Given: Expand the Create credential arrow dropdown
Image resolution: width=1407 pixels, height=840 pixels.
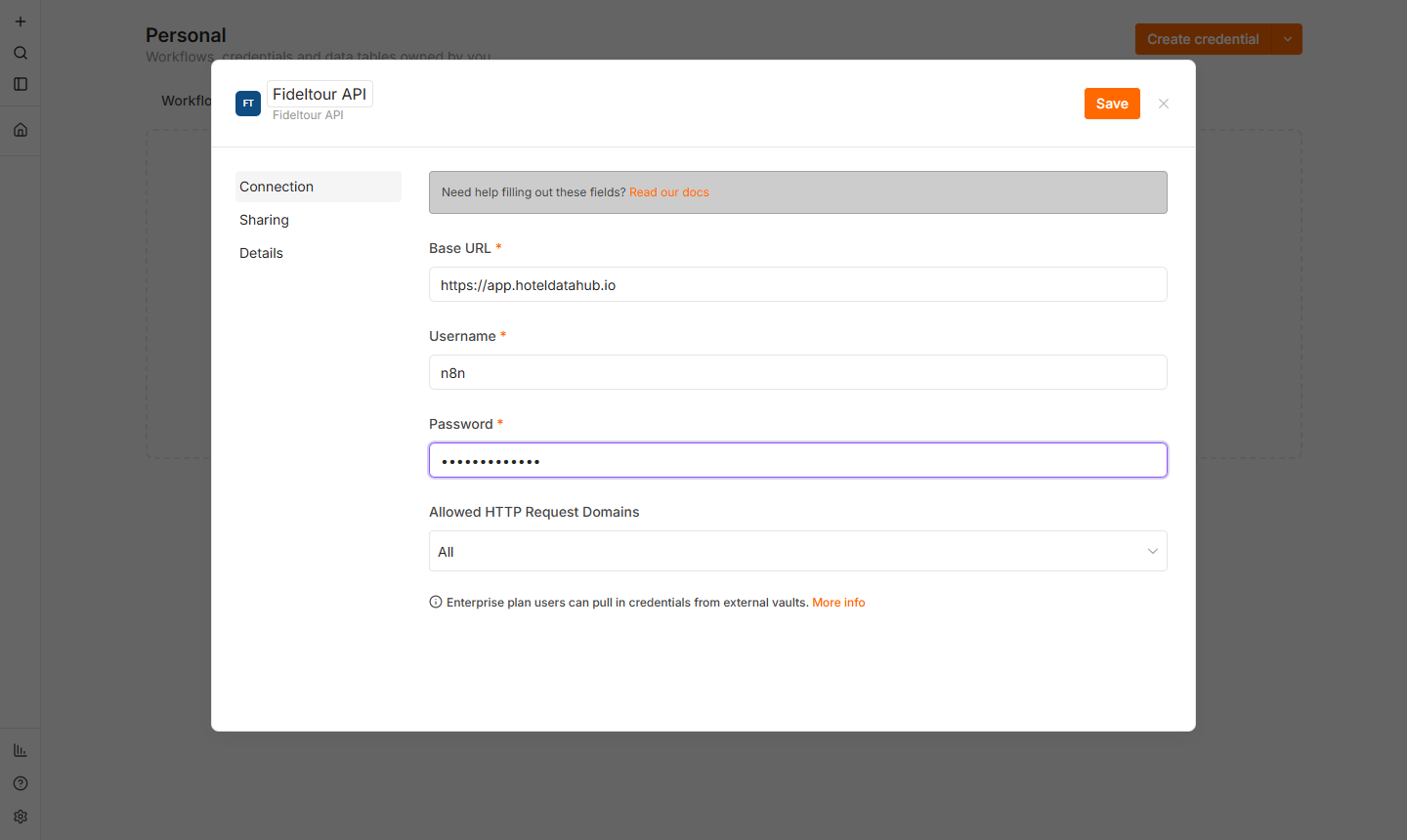Looking at the screenshot, I should 1288,39.
